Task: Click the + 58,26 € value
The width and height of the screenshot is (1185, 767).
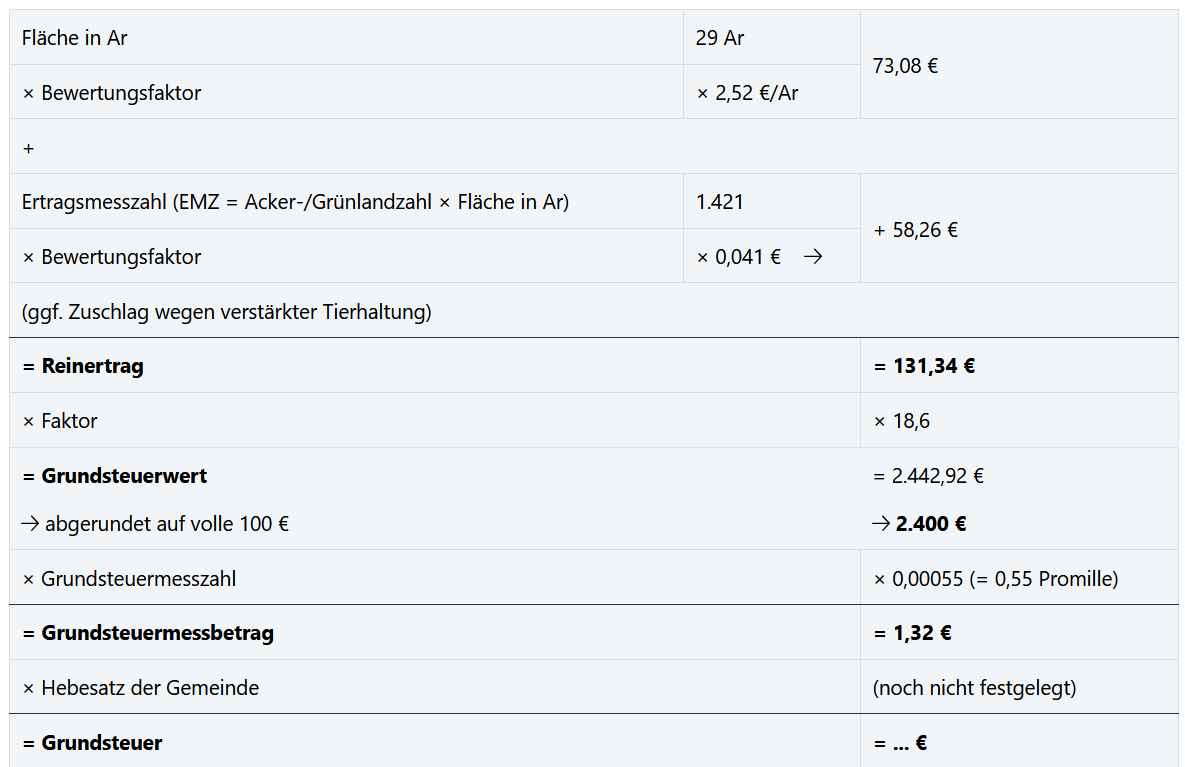Action: (x=916, y=230)
